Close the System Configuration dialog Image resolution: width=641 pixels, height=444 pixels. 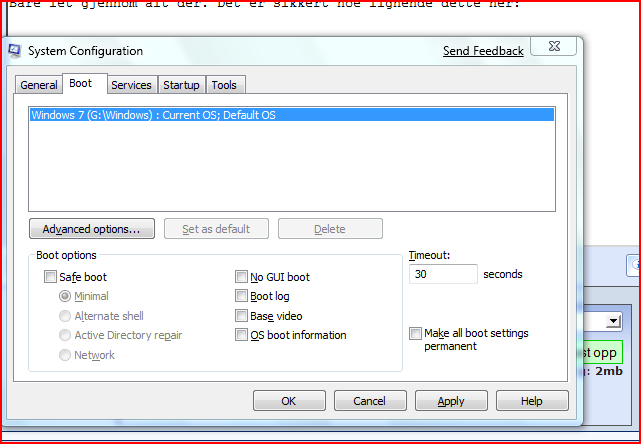pyautogui.click(x=554, y=46)
